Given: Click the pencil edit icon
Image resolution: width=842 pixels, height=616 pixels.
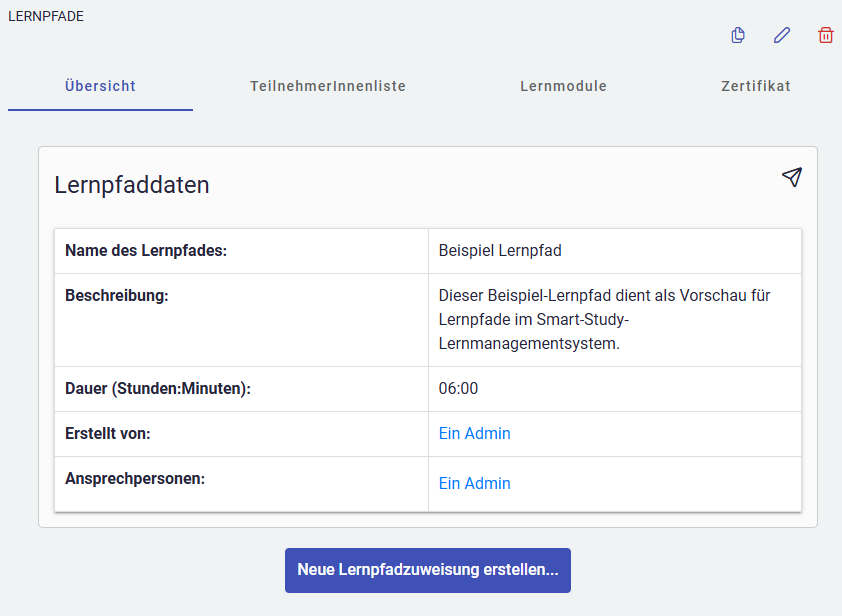Looking at the screenshot, I should tap(782, 36).
